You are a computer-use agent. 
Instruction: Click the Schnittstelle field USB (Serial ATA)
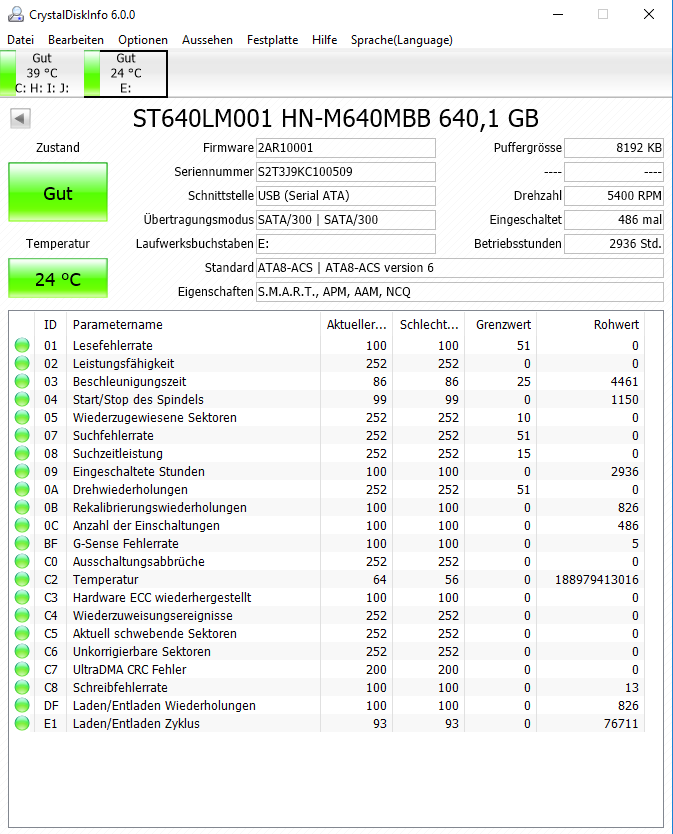[x=346, y=196]
